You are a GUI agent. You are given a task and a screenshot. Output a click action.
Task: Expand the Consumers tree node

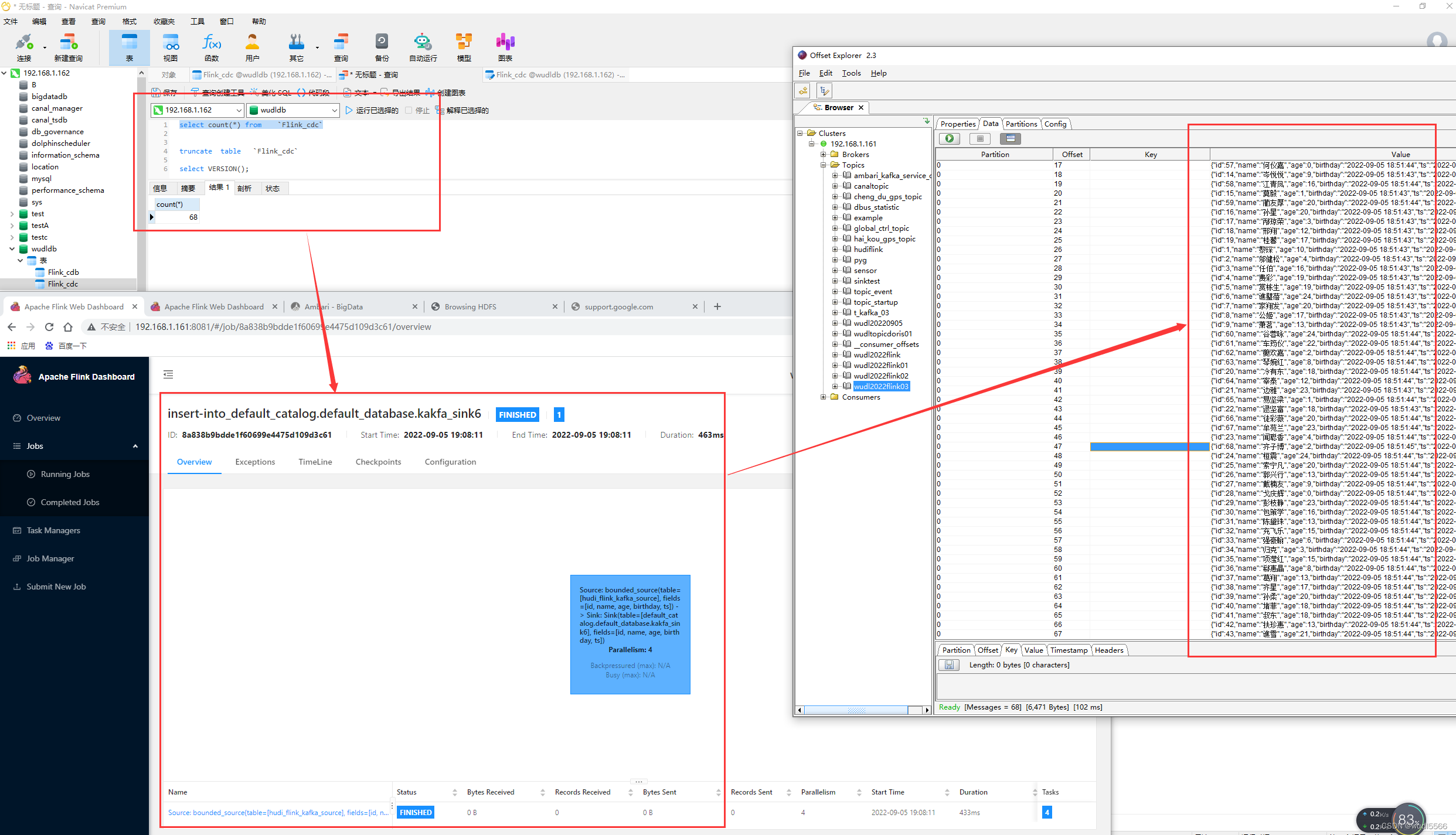(824, 397)
